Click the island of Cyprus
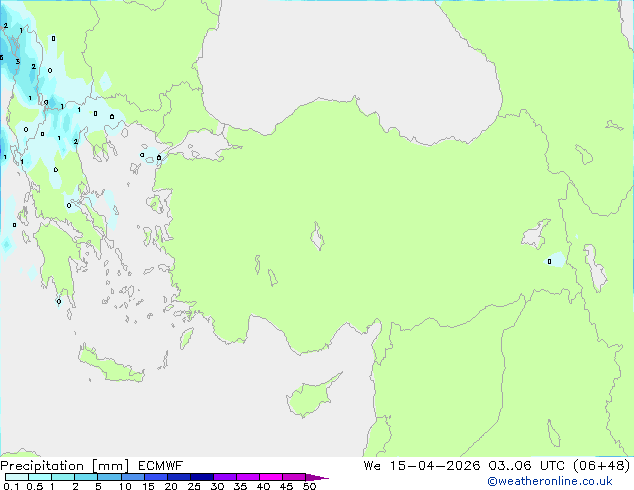 (x=311, y=397)
